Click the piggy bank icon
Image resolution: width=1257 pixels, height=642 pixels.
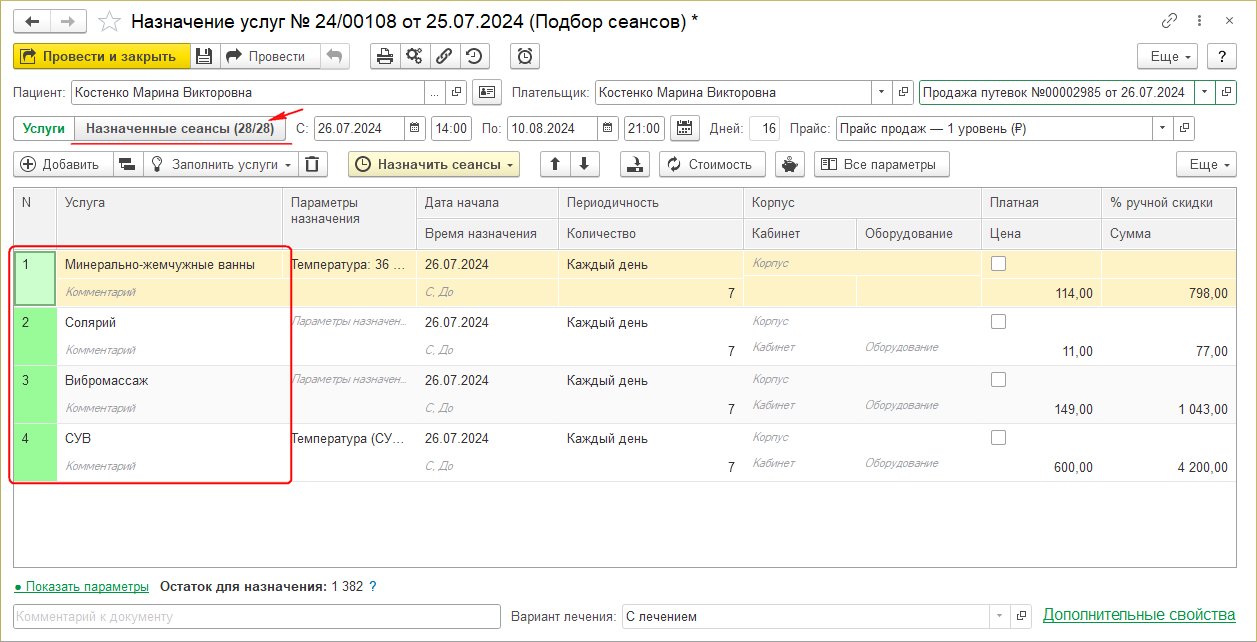coord(791,165)
